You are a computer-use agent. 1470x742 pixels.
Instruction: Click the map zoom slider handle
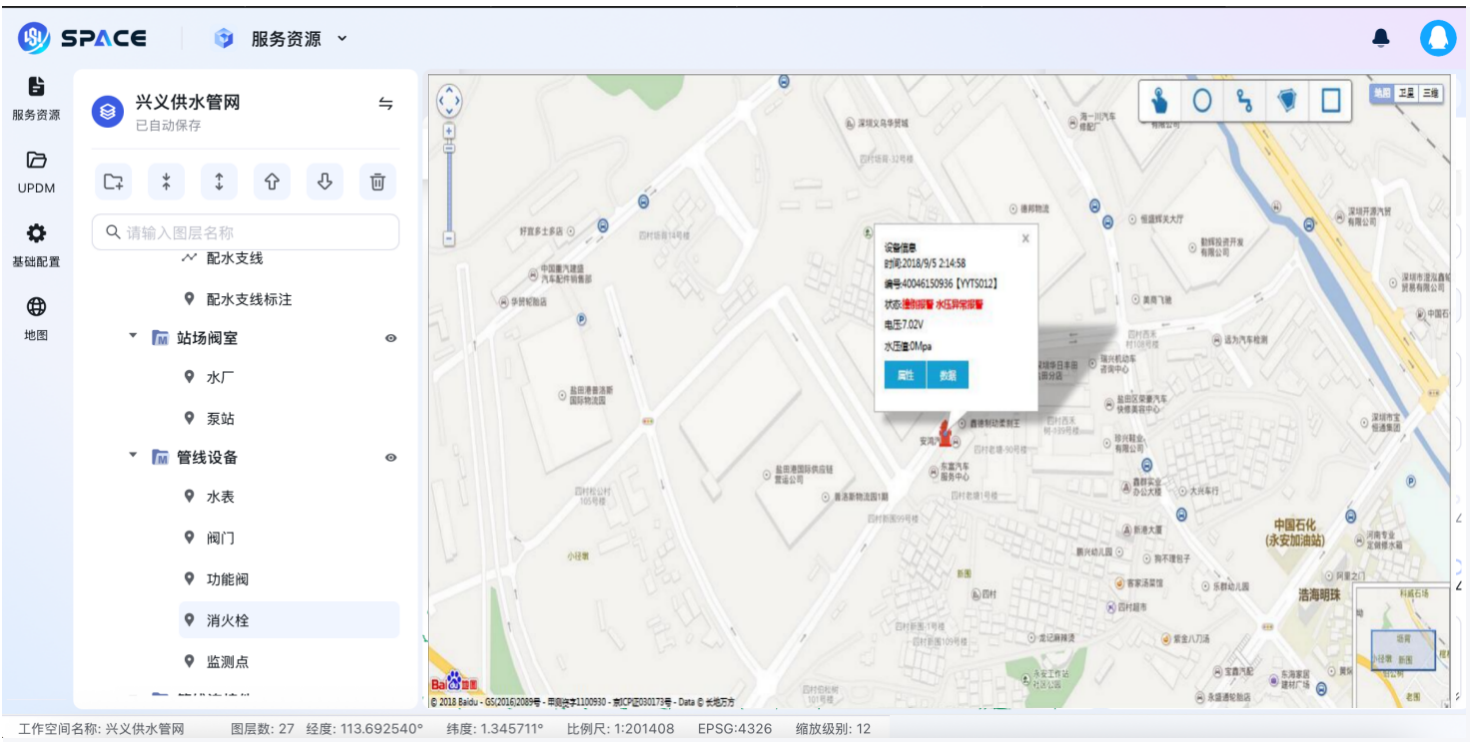click(x=449, y=148)
